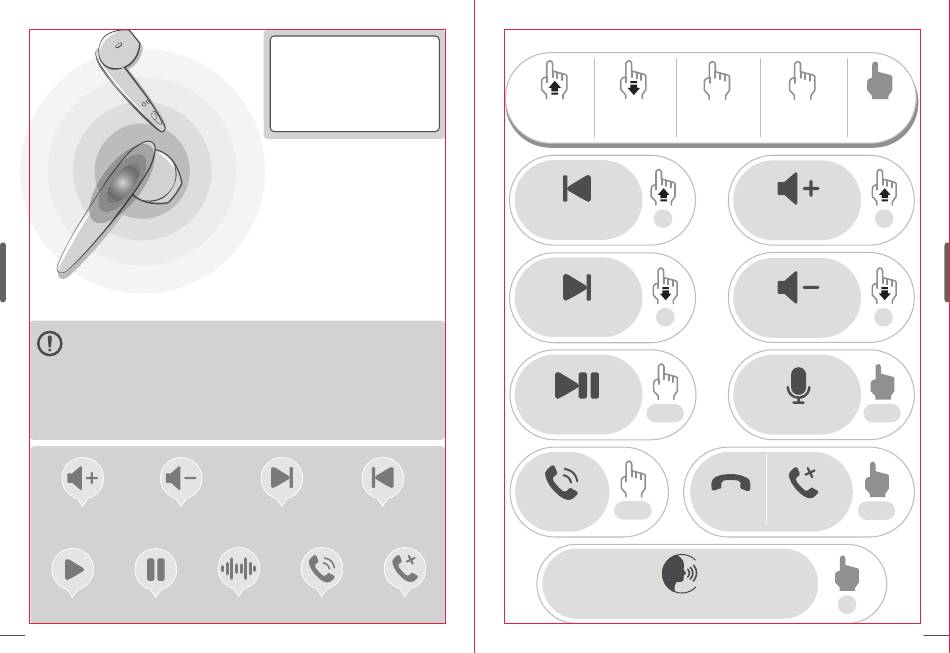Image resolution: width=950 pixels, height=653 pixels.
Task: Click the earbud illustration with ripple circles
Action: pos(143,161)
